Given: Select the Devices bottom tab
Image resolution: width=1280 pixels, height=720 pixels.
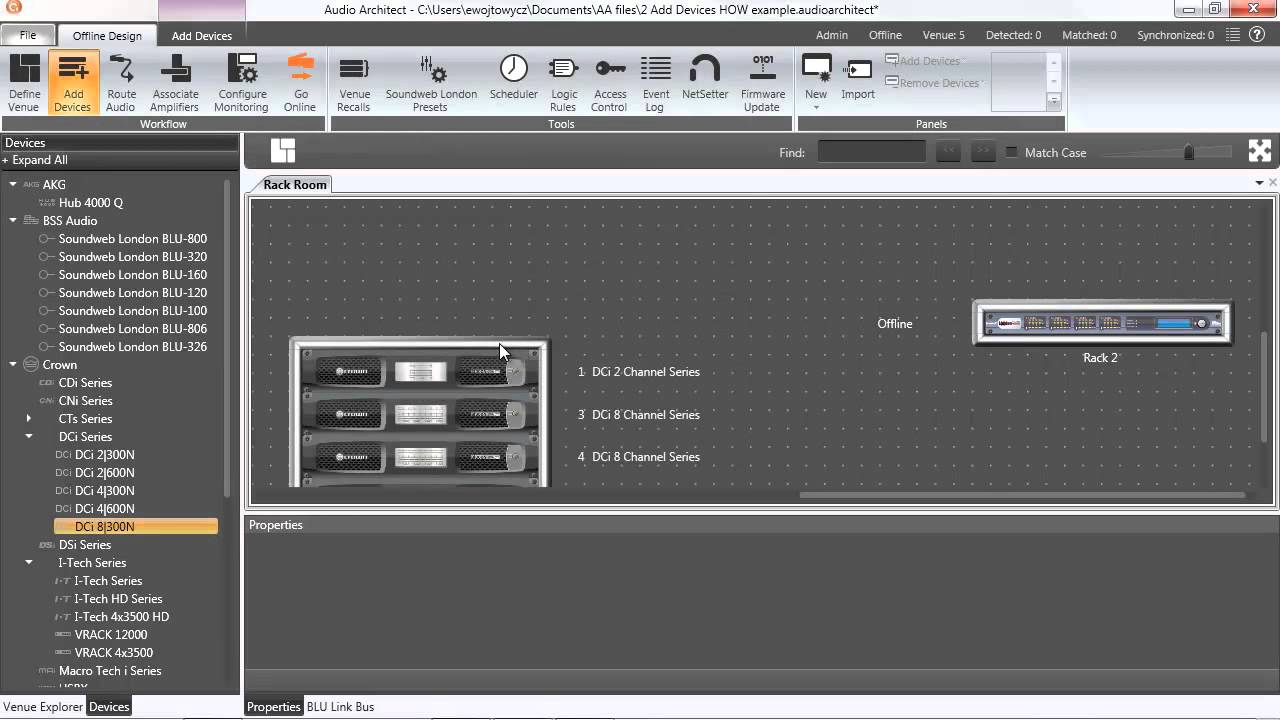Looking at the screenshot, I should (x=109, y=707).
